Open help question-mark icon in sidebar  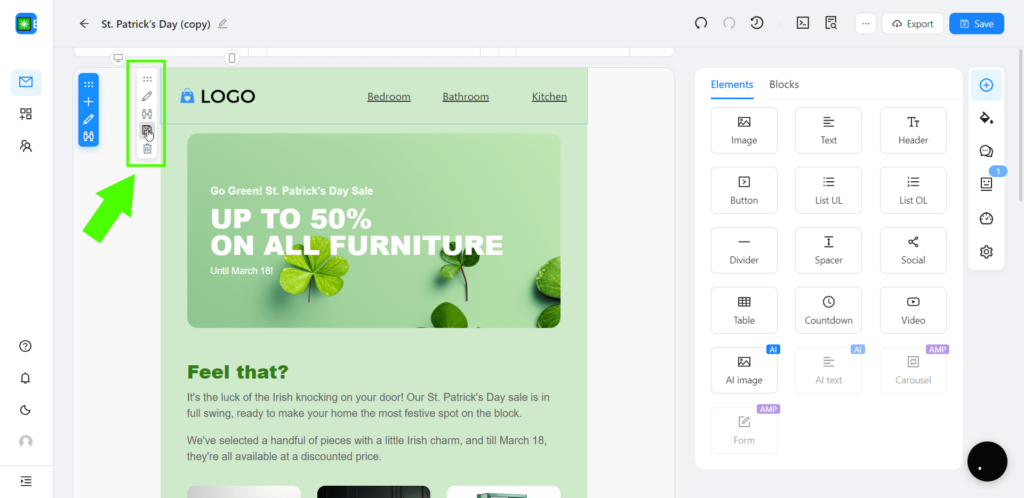pos(26,347)
